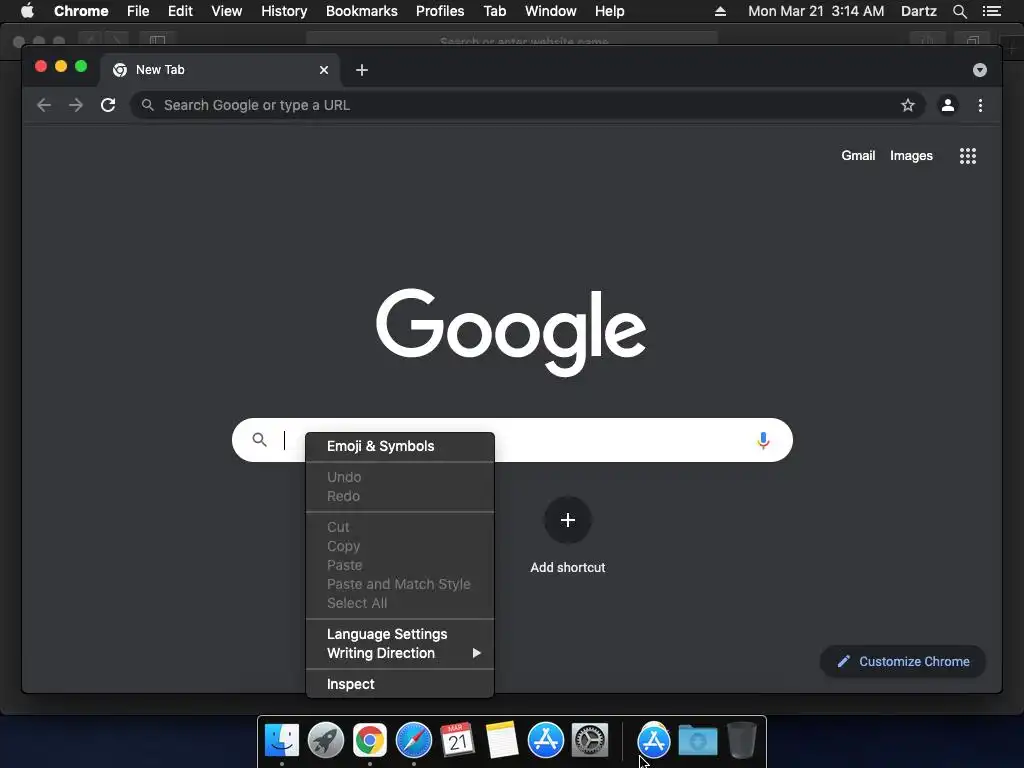Screen dimensions: 1024x768
Task: Click the address bar URL field
Action: click(528, 105)
